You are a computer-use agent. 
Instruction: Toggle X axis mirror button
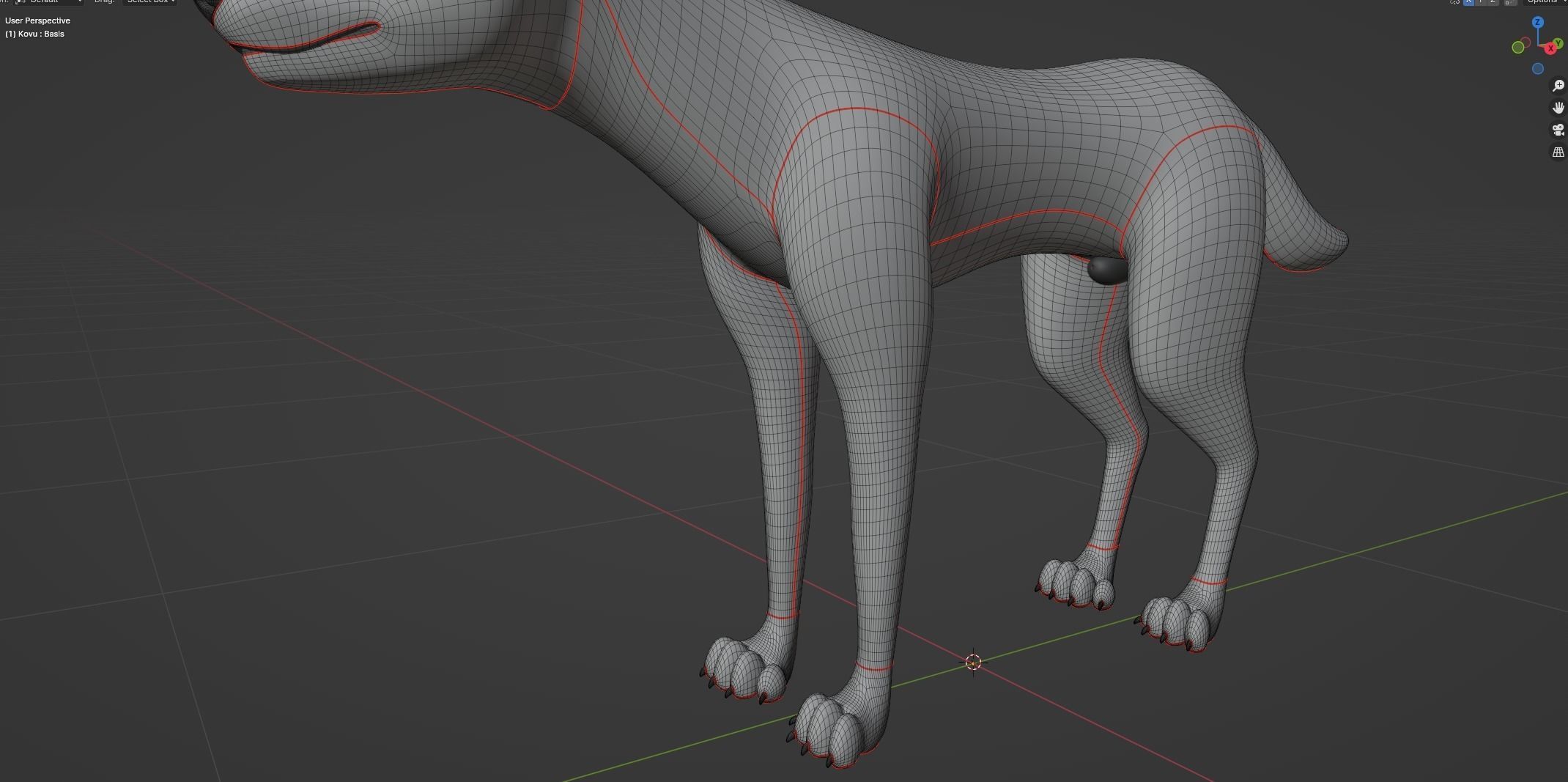[x=1468, y=2]
